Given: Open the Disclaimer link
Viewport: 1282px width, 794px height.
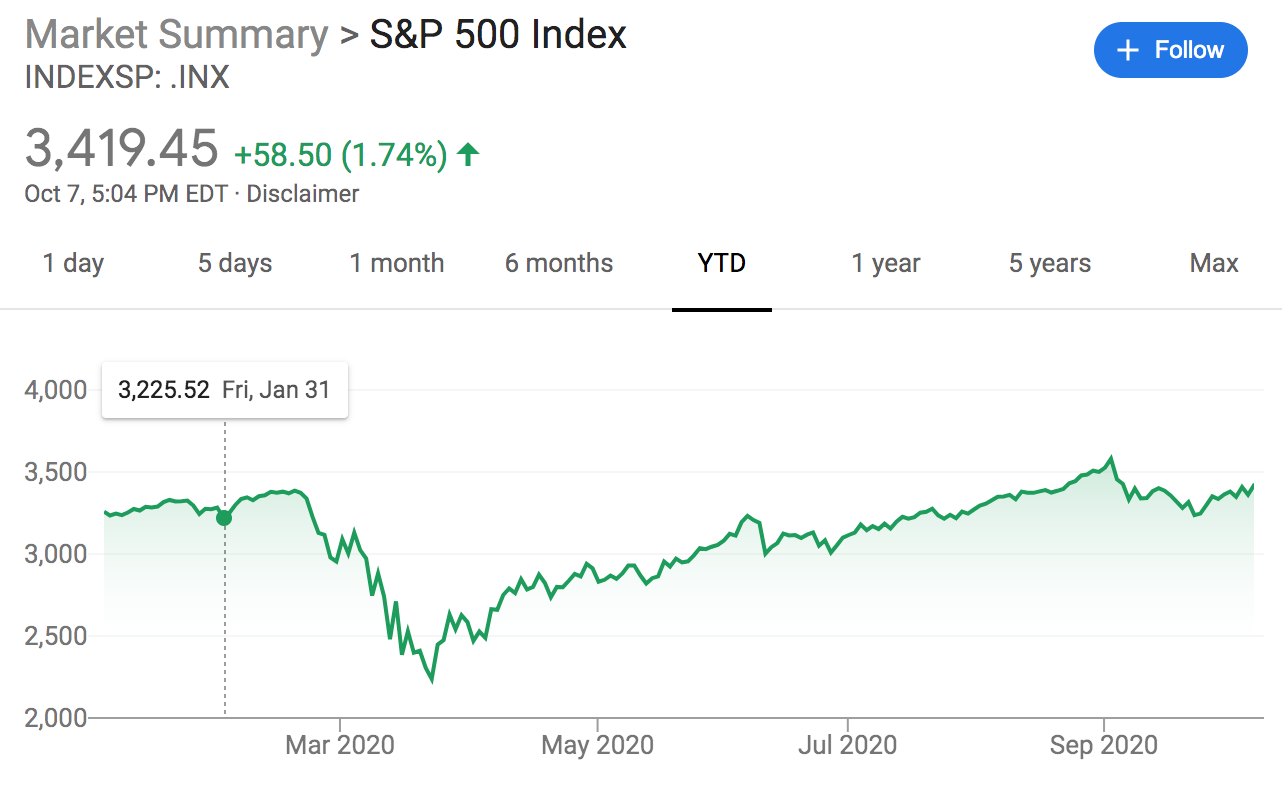Looking at the screenshot, I should pyautogui.click(x=302, y=193).
